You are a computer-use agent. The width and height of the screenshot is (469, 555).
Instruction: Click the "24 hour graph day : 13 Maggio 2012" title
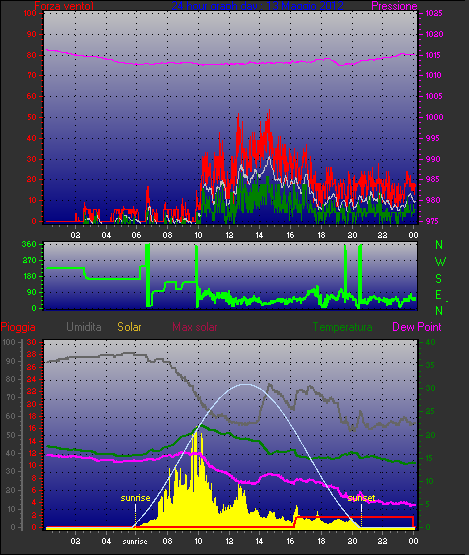pos(257,6)
